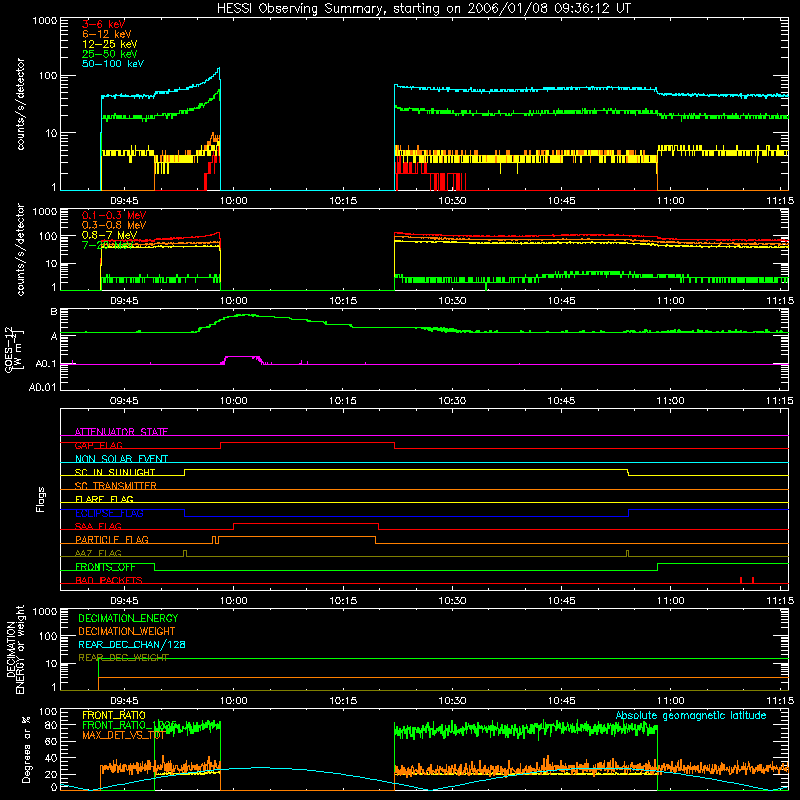800x800 pixels.
Task: Click the bad packets spikes near 11:10
Action: click(746, 580)
